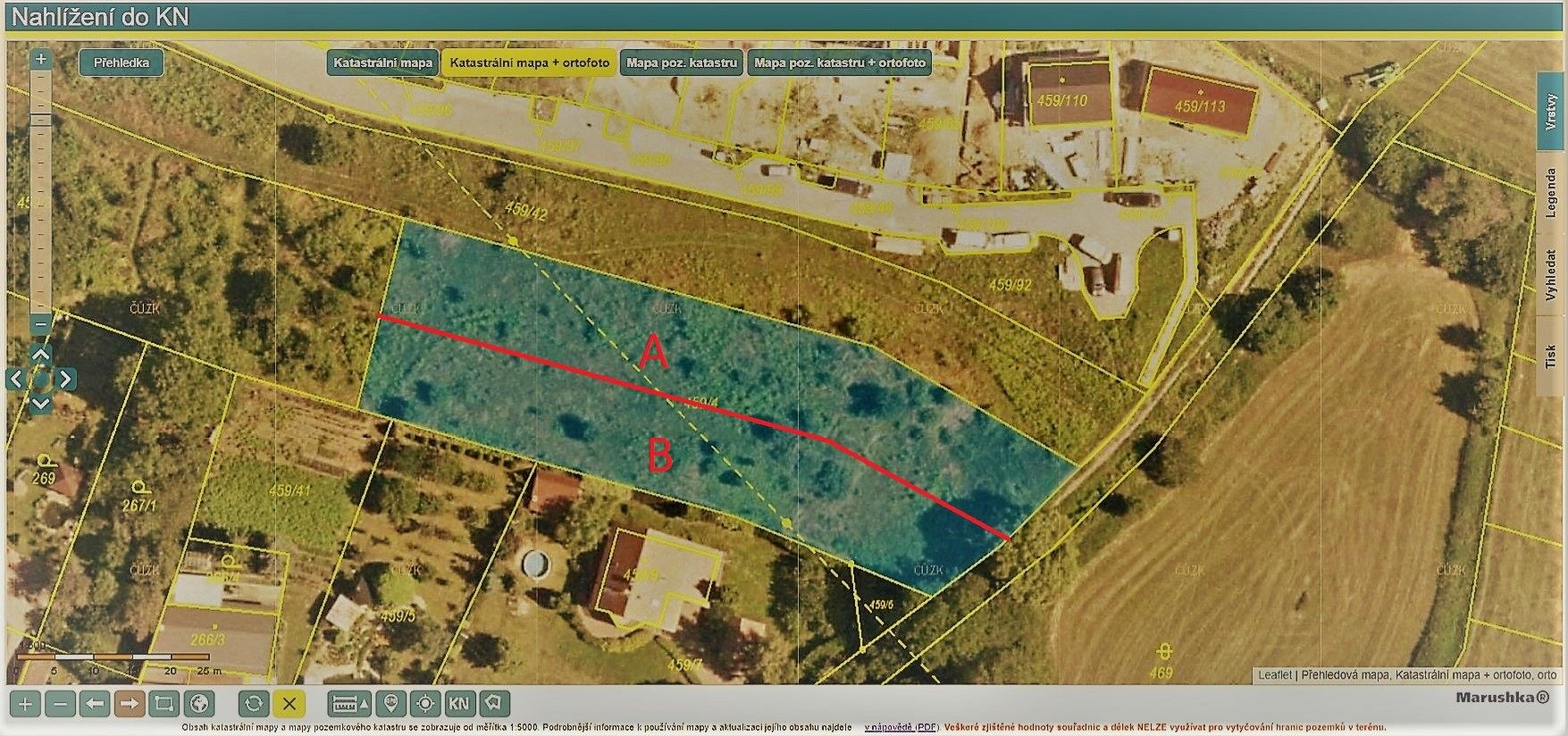Image resolution: width=1568 pixels, height=736 pixels.
Task: Expand the Vyhledat search side tab
Action: pyautogui.click(x=1551, y=274)
